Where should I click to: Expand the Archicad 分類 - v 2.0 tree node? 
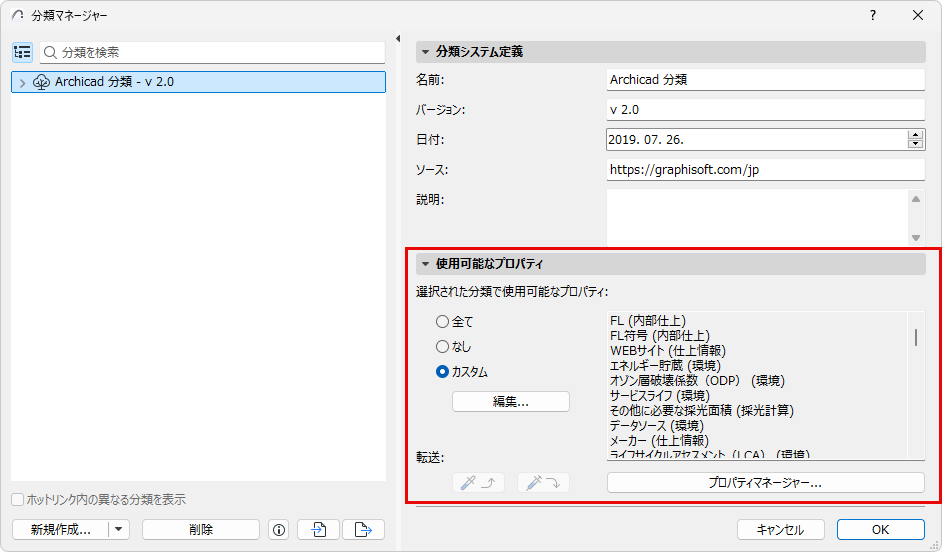[22, 83]
